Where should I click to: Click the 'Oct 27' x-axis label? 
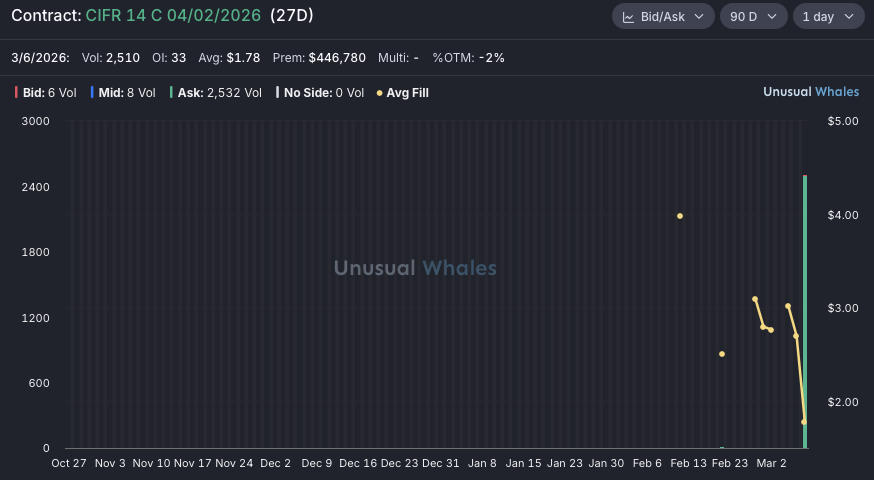pyautogui.click(x=69, y=463)
